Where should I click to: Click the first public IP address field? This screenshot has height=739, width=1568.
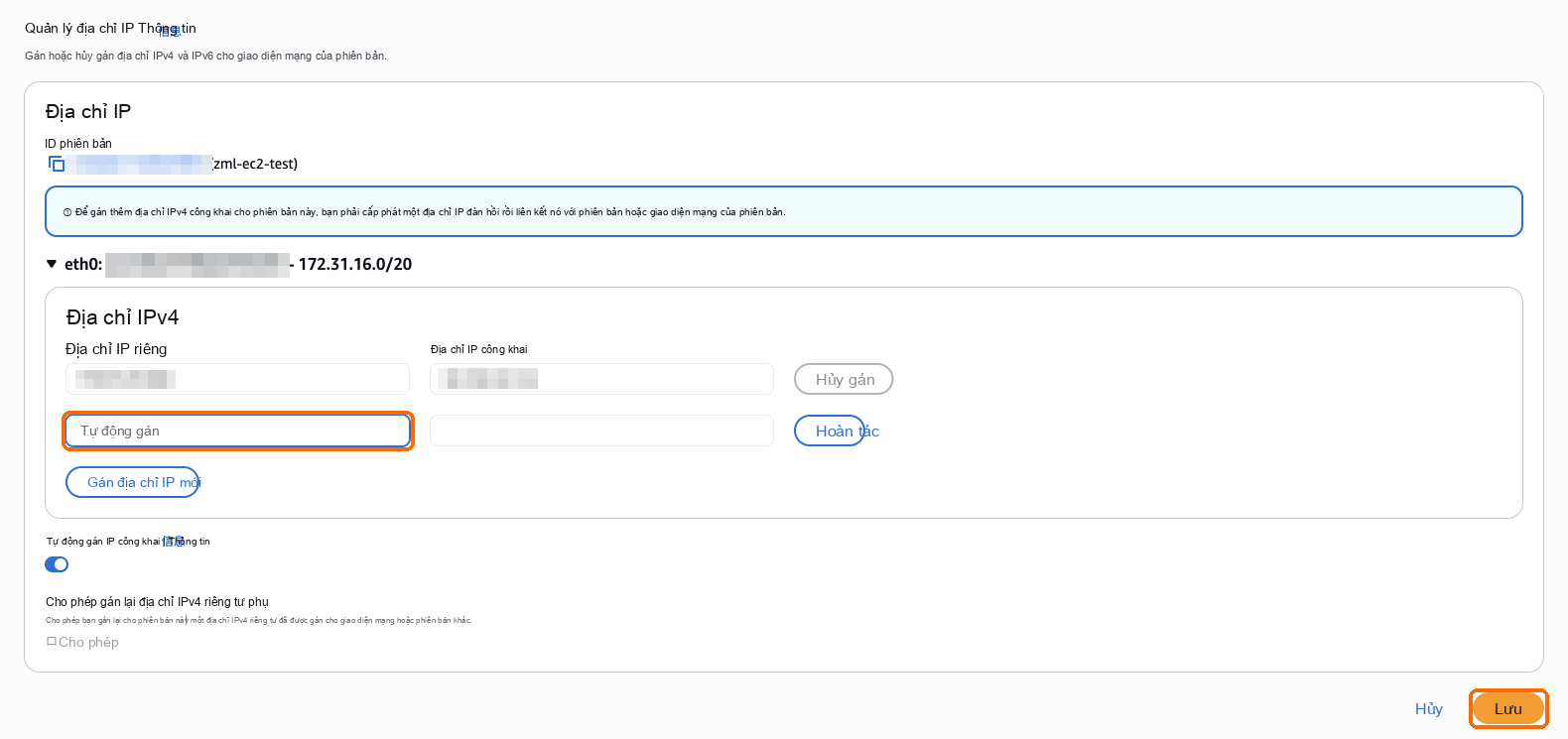pyautogui.click(x=601, y=379)
